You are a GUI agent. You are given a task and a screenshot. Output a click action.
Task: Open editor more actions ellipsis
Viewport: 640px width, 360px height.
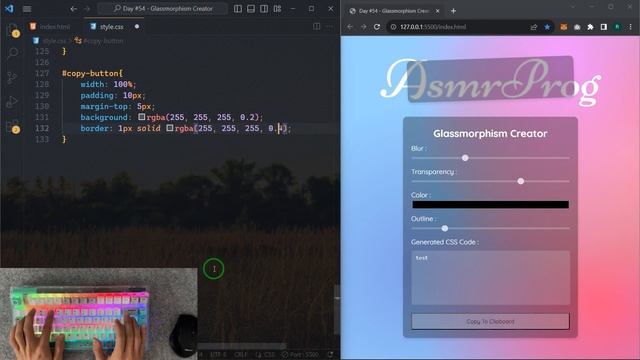pos(330,27)
